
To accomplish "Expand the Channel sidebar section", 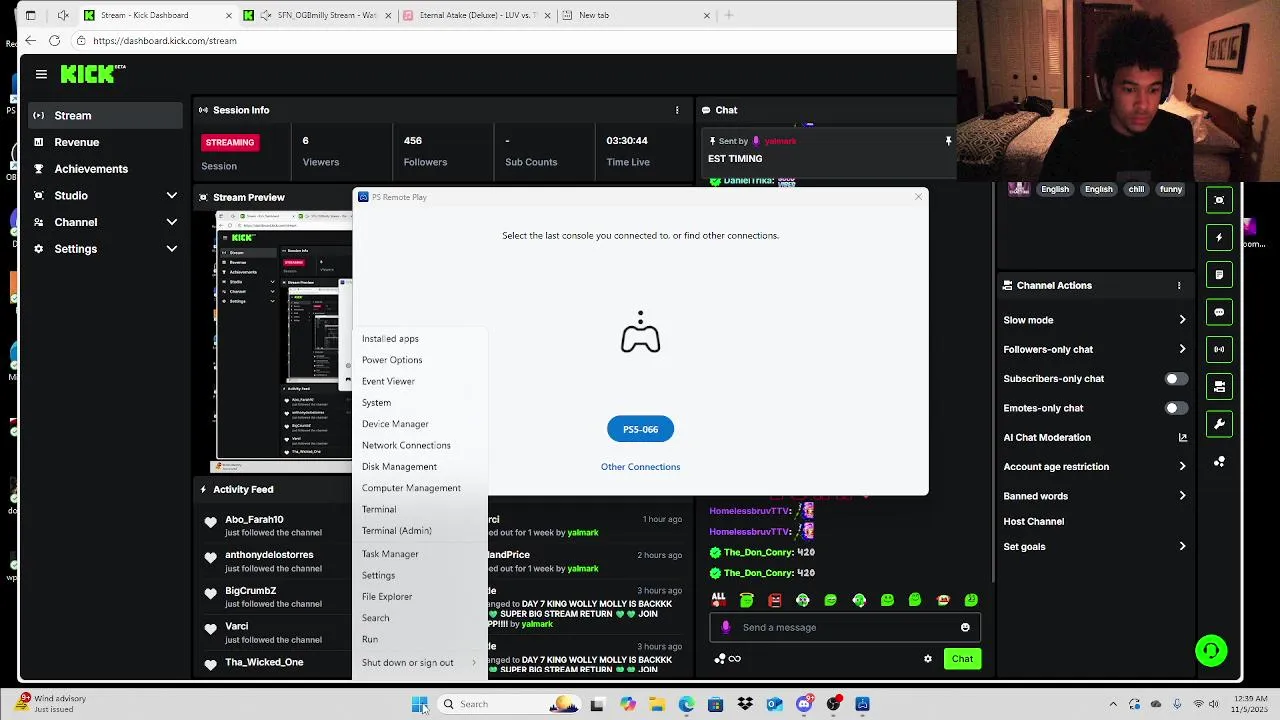I will [x=171, y=222].
